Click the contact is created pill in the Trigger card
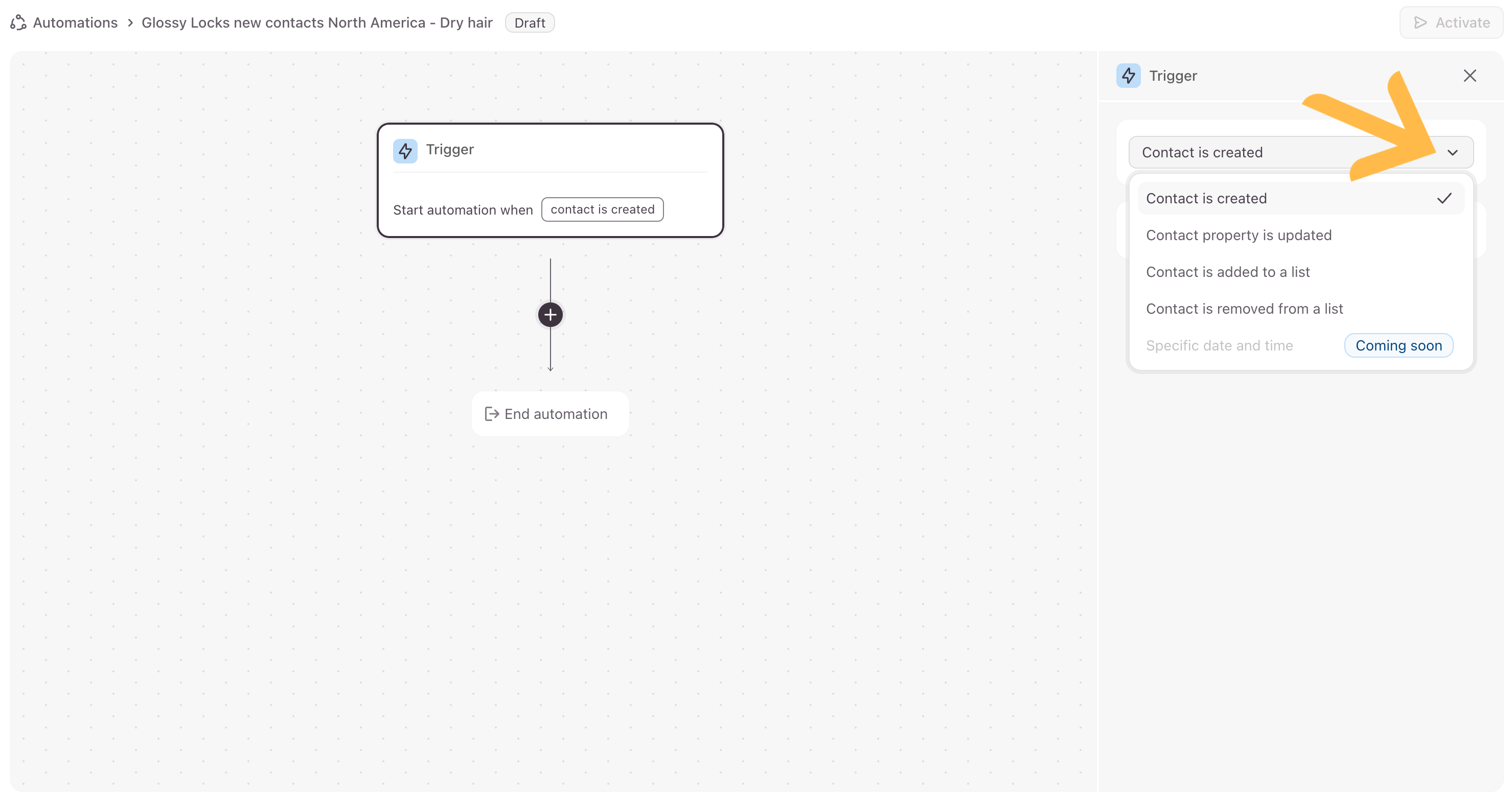1512x798 pixels. click(x=602, y=209)
